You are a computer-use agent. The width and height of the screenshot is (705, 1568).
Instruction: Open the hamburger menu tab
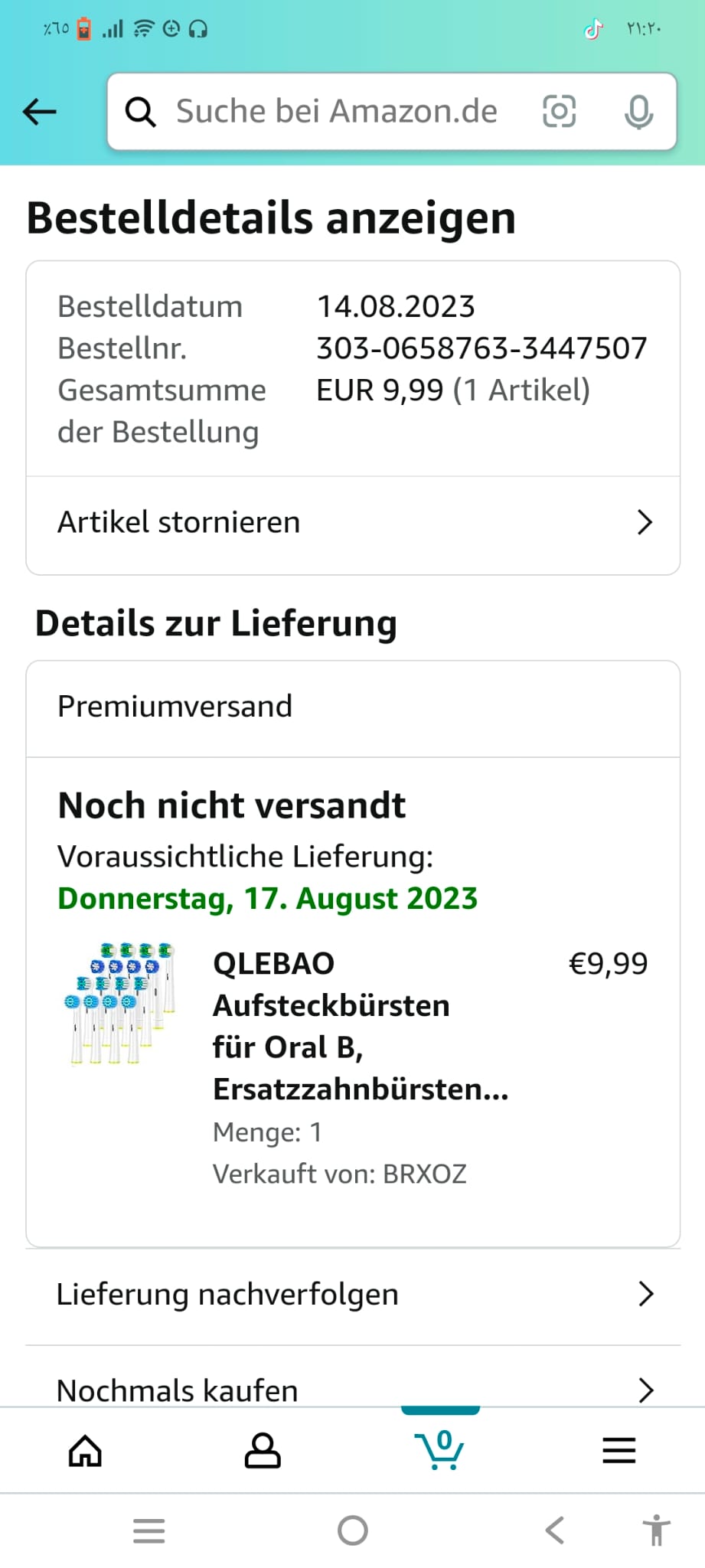pos(619,1450)
